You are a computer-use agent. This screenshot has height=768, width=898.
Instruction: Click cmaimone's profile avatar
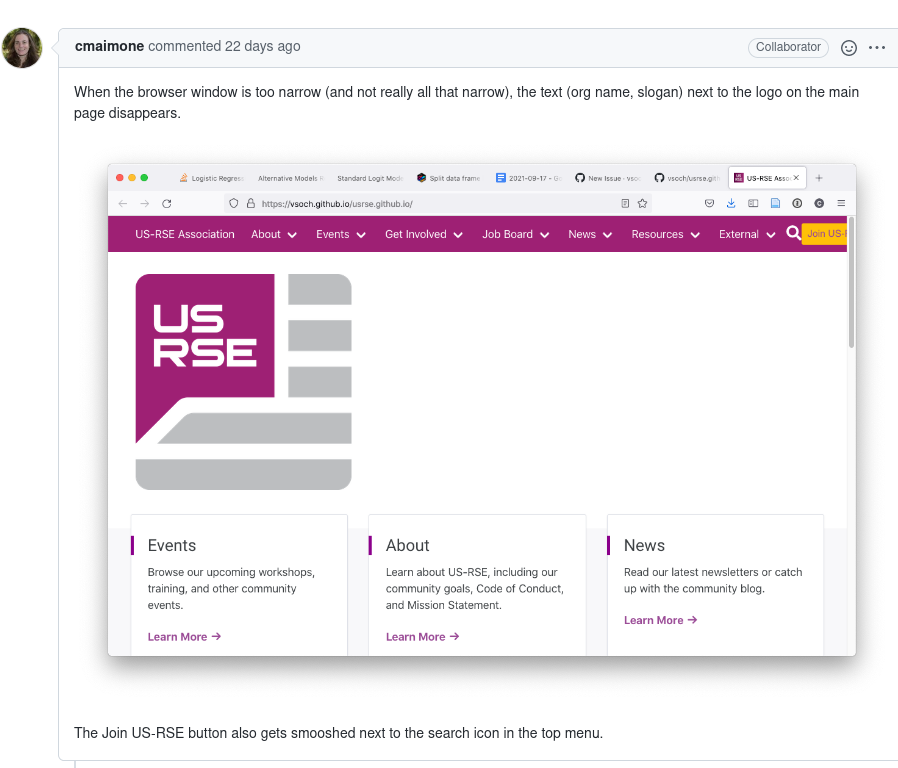pyautogui.click(x=22, y=48)
